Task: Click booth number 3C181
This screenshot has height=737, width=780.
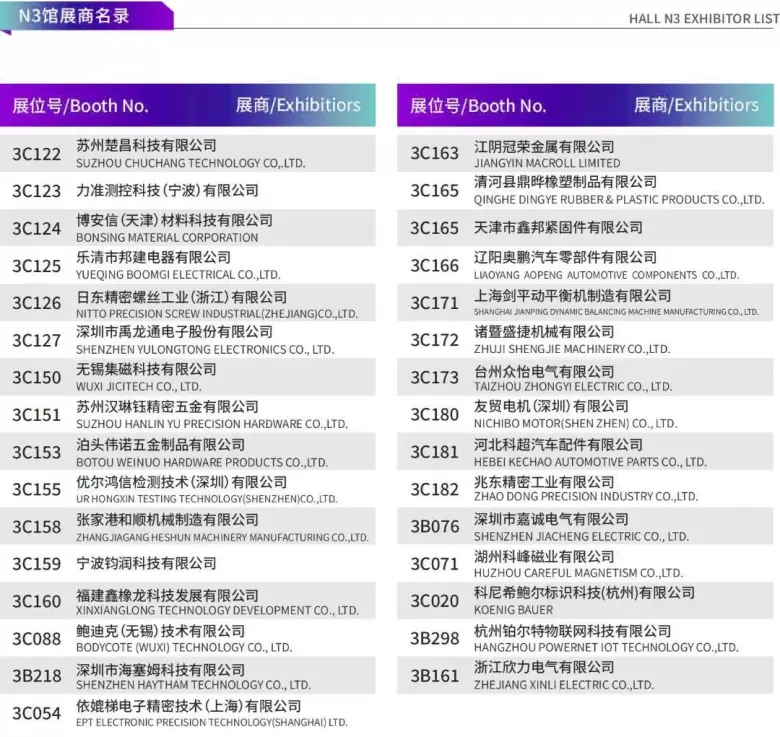Action: (x=434, y=452)
